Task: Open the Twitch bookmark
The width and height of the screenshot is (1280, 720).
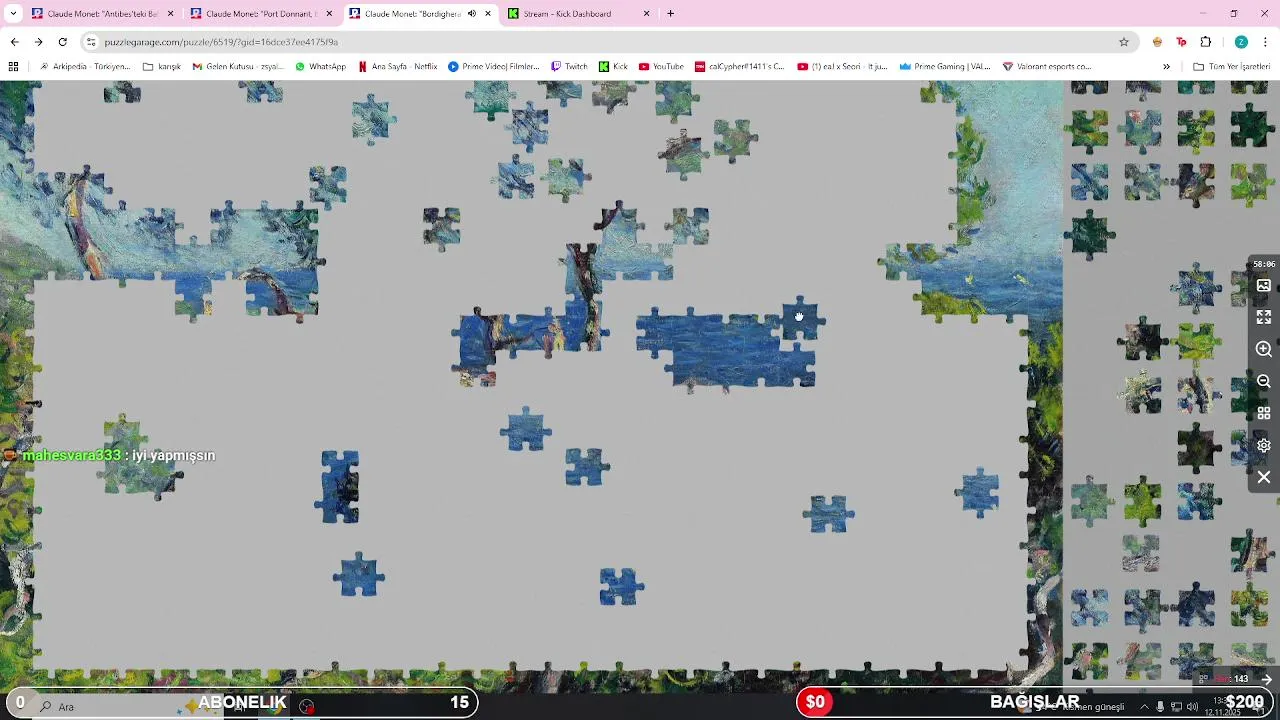Action: coord(570,67)
